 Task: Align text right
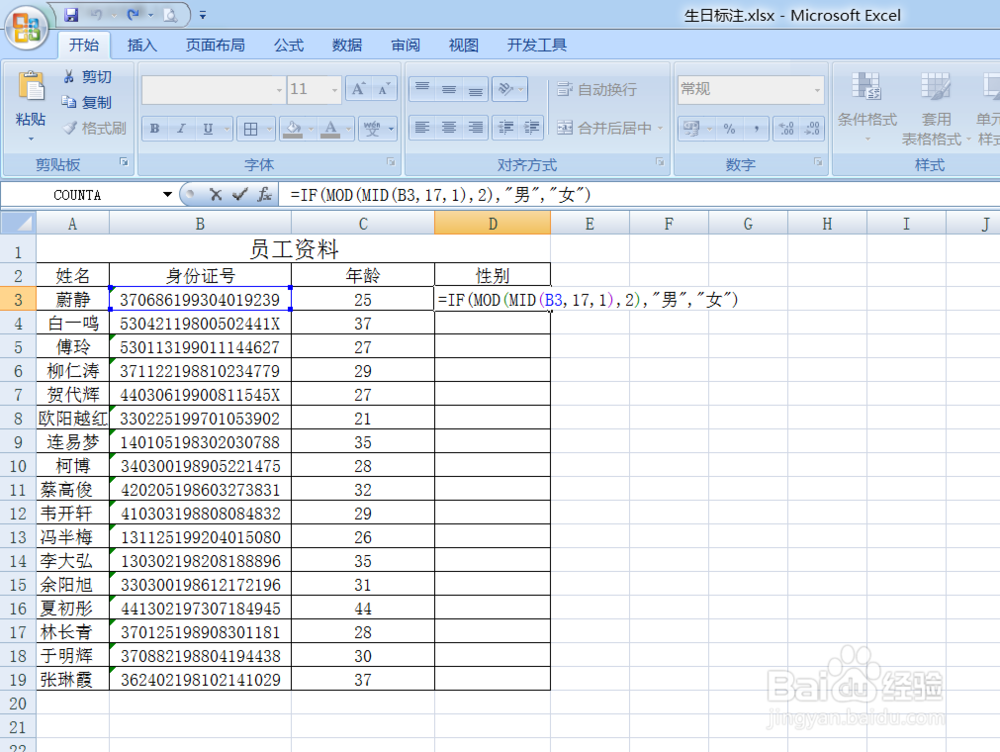point(476,128)
